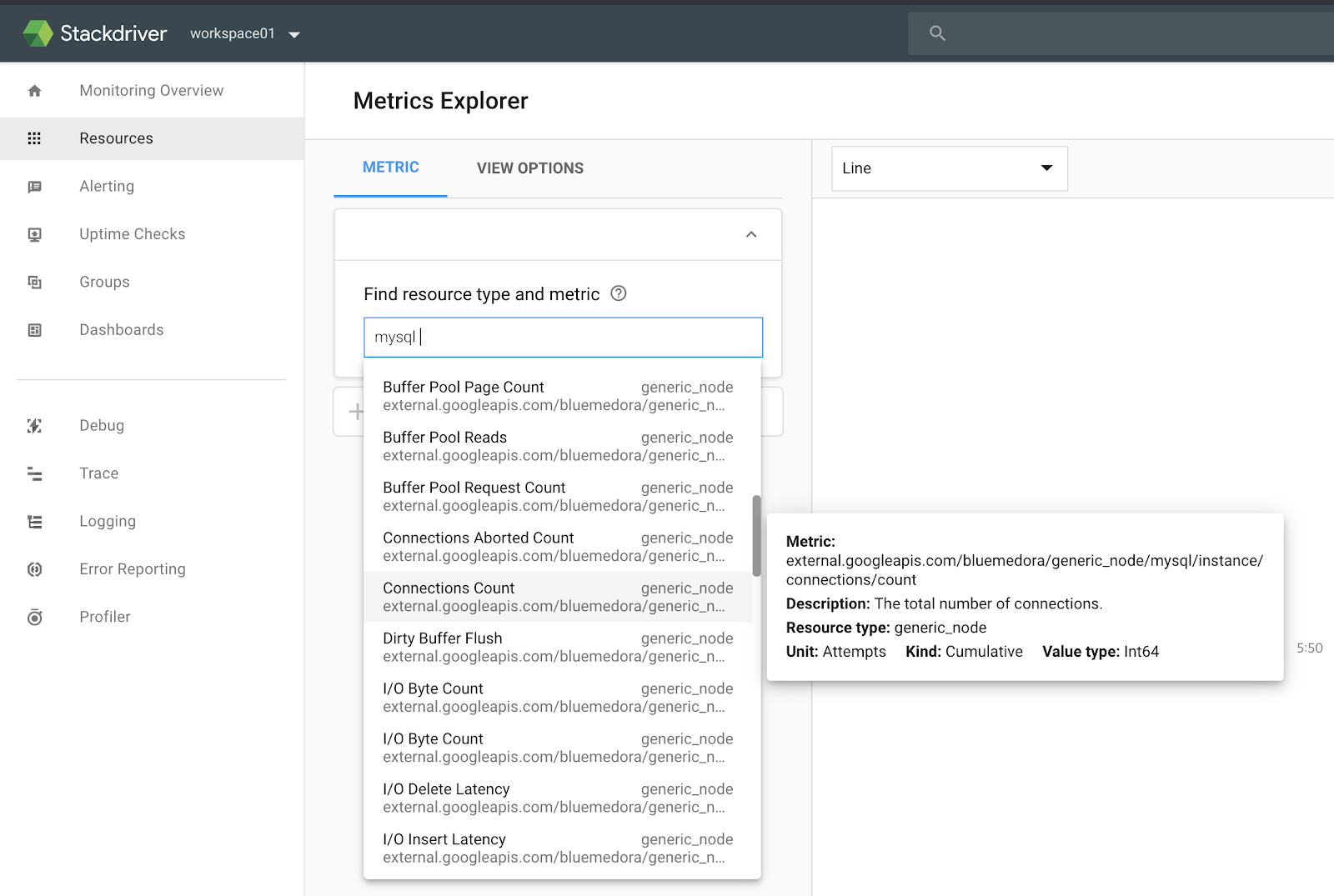Click the Groups icon in sidebar

click(34, 282)
